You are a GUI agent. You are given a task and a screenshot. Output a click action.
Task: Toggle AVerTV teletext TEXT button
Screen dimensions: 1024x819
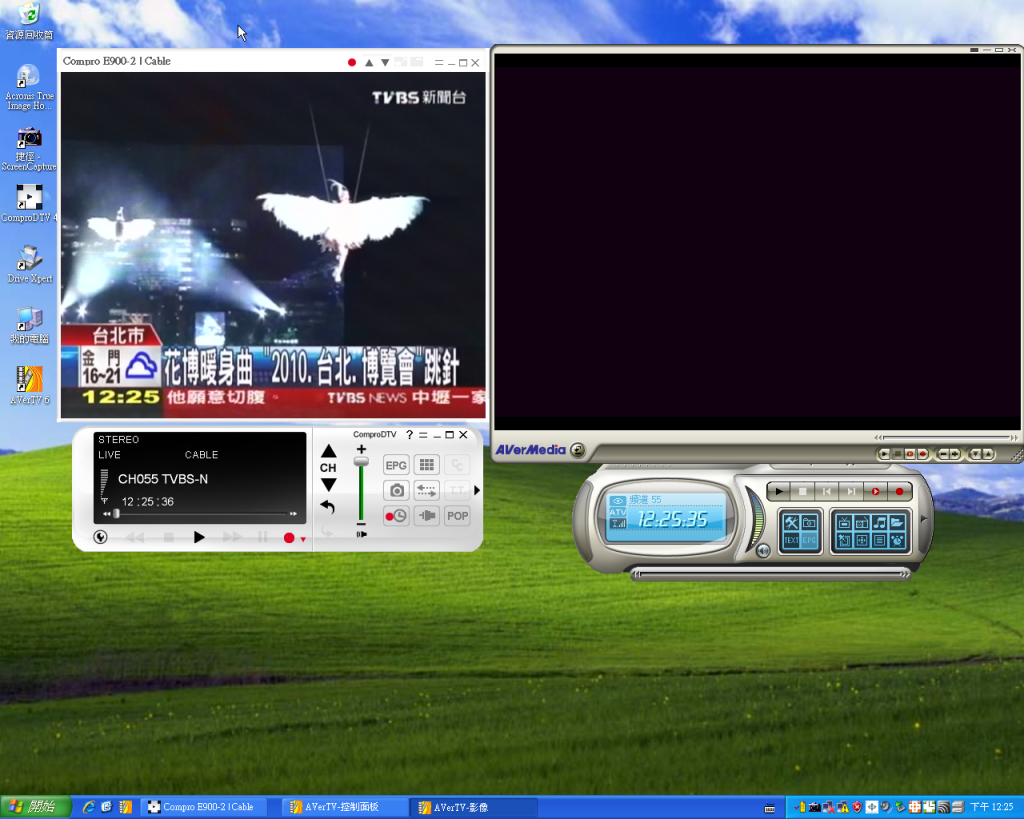click(792, 540)
